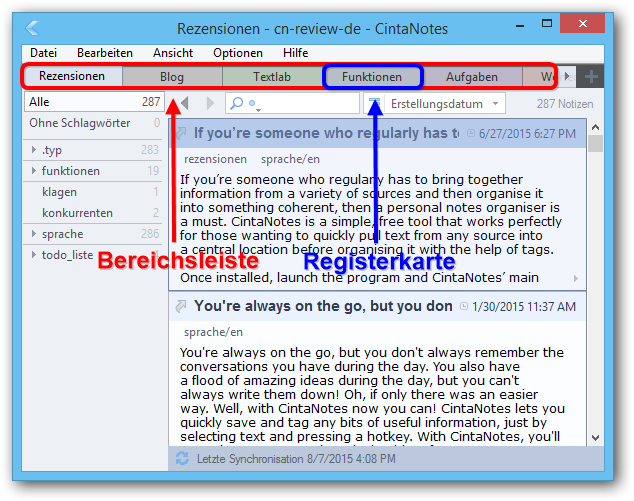Click the magnifier search options icon
The image size is (634, 501).
click(x=237, y=104)
